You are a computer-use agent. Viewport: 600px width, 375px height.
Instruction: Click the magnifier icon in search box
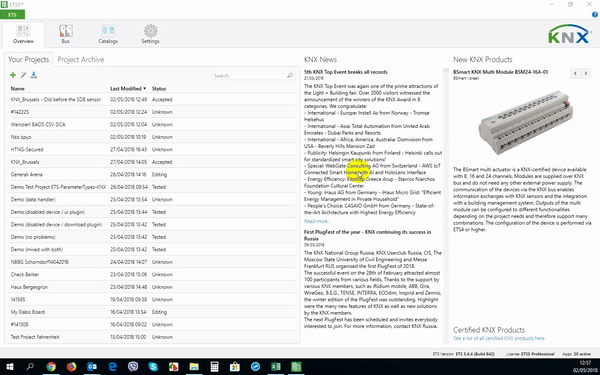pyautogui.click(x=290, y=76)
